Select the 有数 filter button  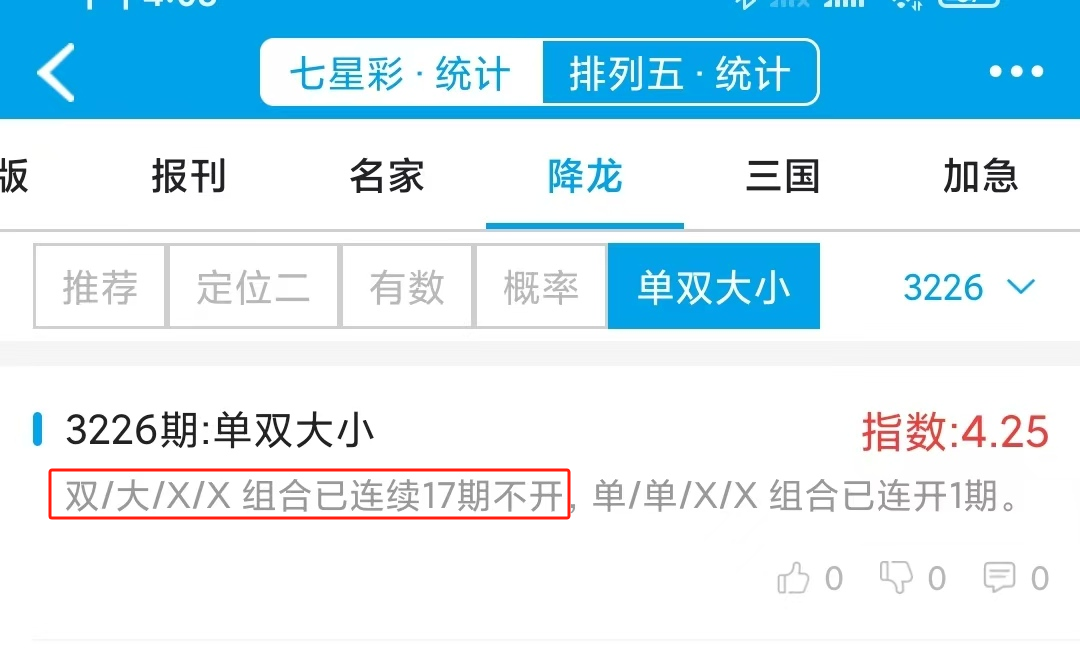pos(406,286)
